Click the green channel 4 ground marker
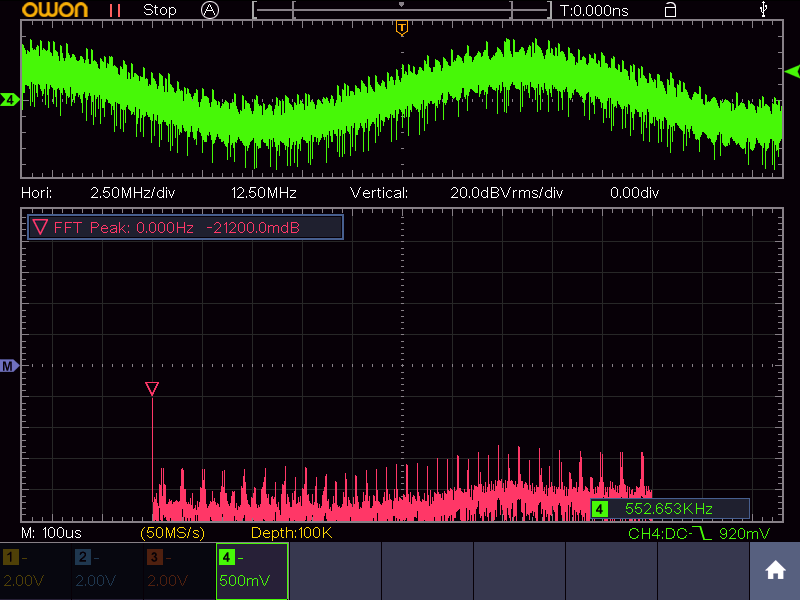The width and height of the screenshot is (800, 600). pyautogui.click(x=9, y=100)
